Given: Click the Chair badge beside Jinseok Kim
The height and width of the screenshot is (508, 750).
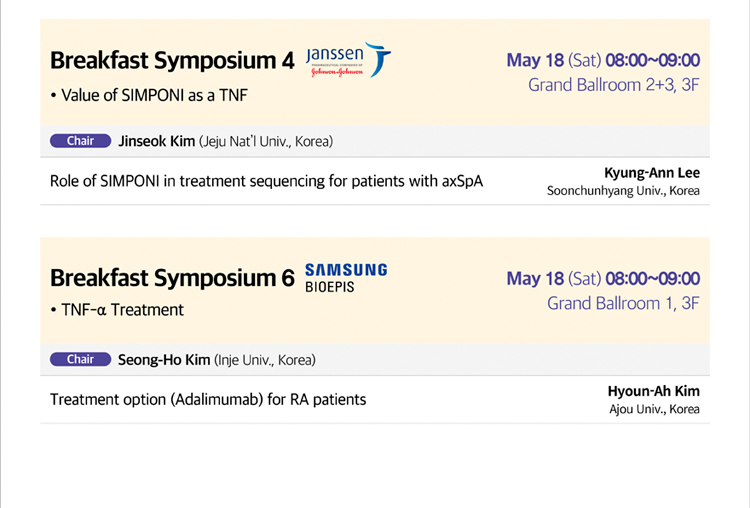Looking at the screenshot, I should (x=80, y=141).
